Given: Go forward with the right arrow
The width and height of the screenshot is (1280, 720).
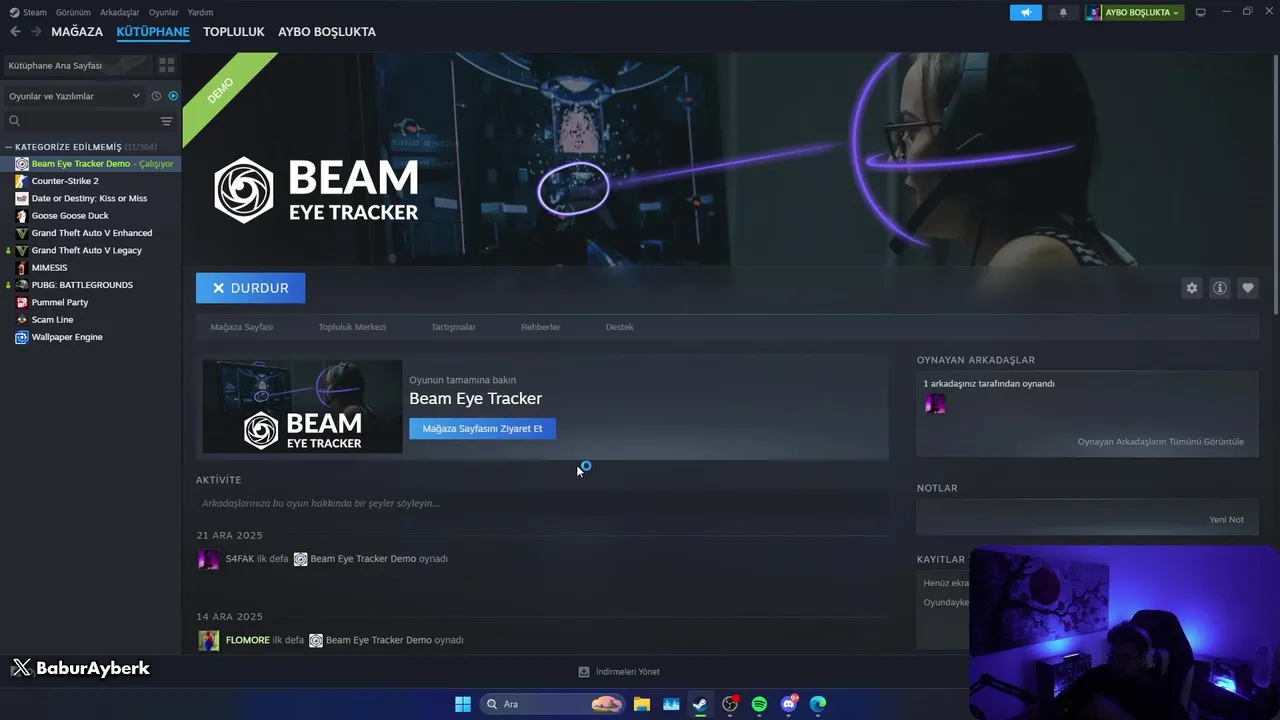Looking at the screenshot, I should 36,32.
